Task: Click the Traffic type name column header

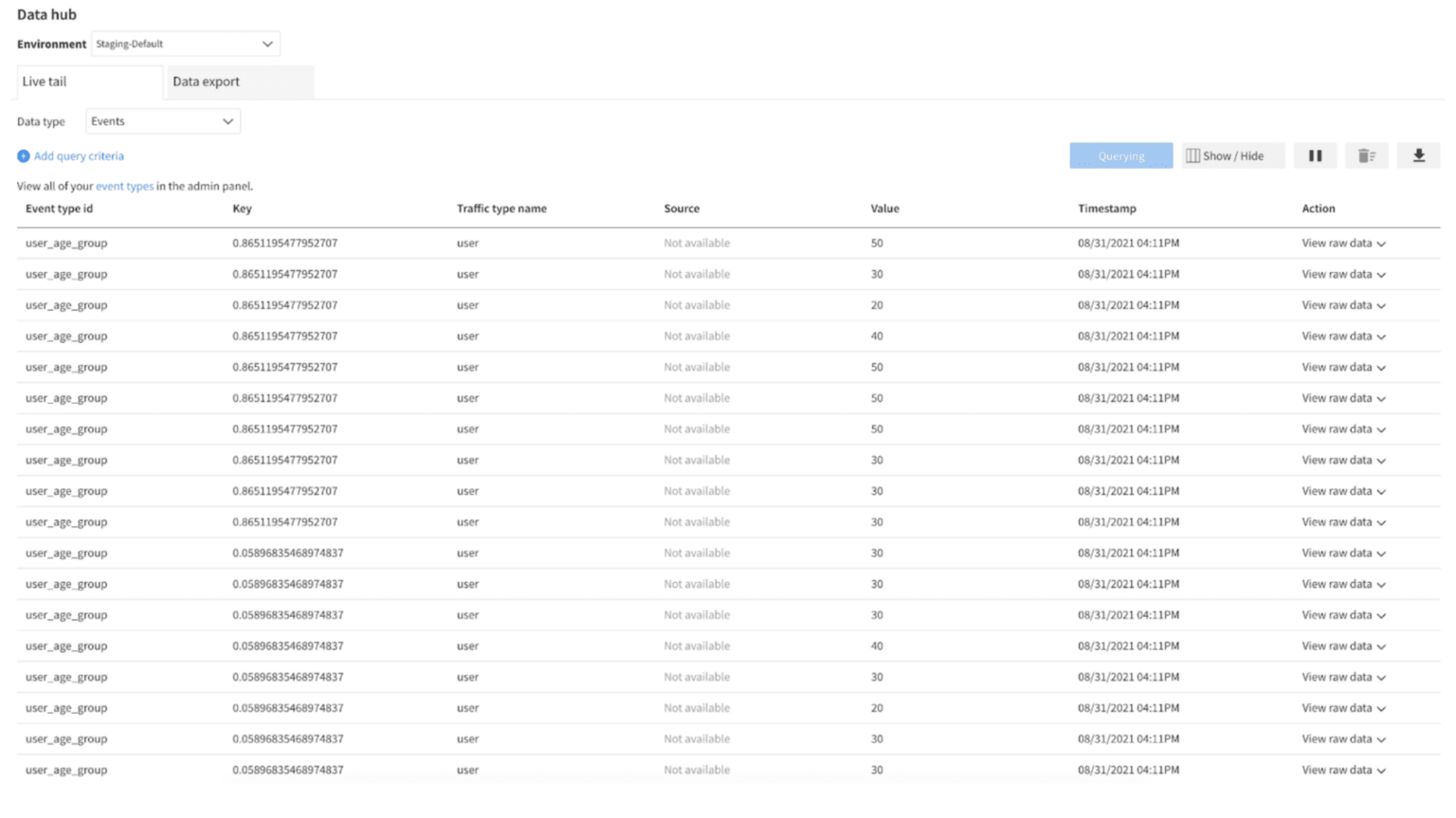Action: 501,209
